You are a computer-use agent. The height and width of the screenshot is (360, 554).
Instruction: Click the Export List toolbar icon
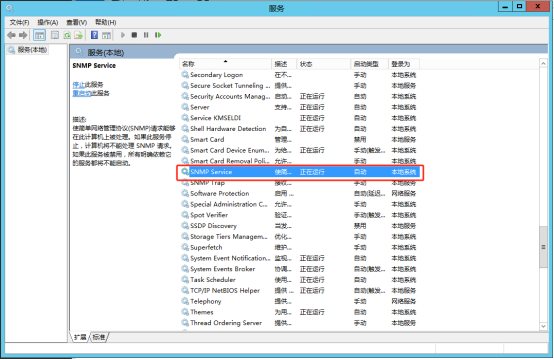(78, 35)
